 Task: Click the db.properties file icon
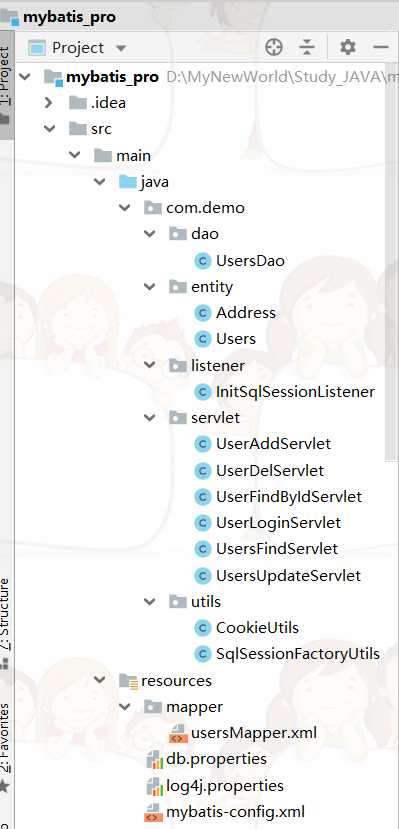(154, 760)
